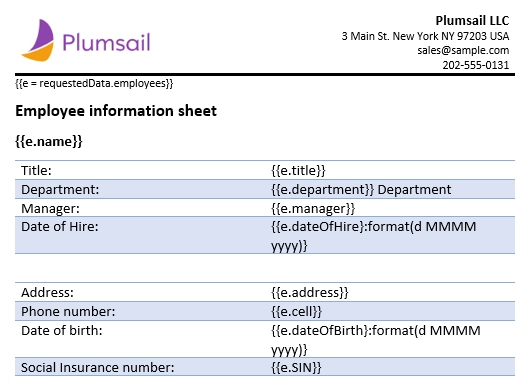Click the Plumsail sailboat logo icon
The height and width of the screenshot is (391, 530).
[38, 41]
